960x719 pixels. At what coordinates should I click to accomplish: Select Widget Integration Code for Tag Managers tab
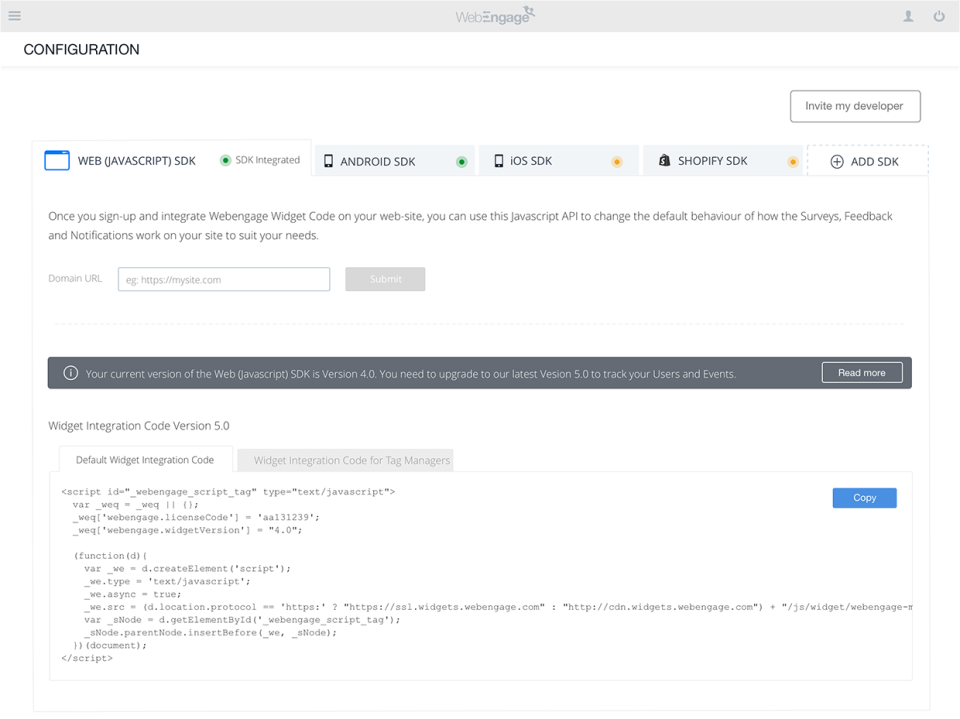click(x=345, y=460)
